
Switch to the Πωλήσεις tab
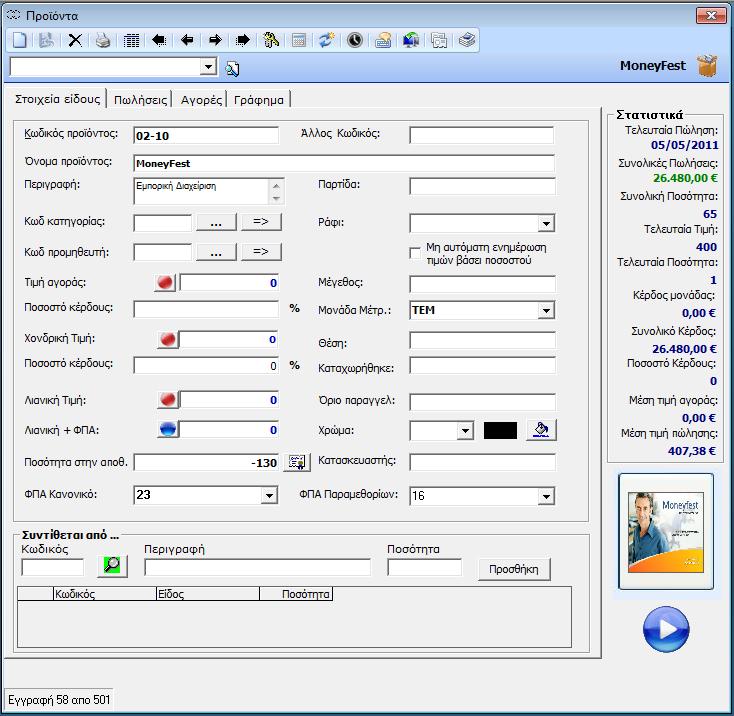(x=140, y=100)
